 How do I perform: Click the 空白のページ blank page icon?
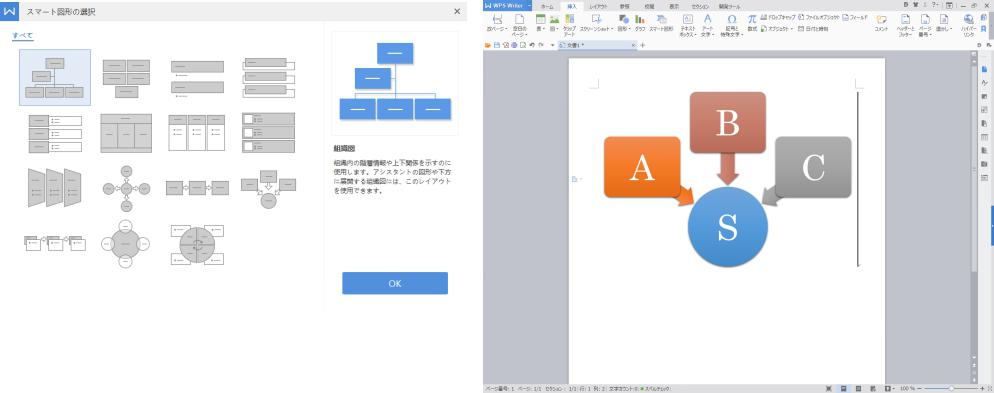coord(519,25)
